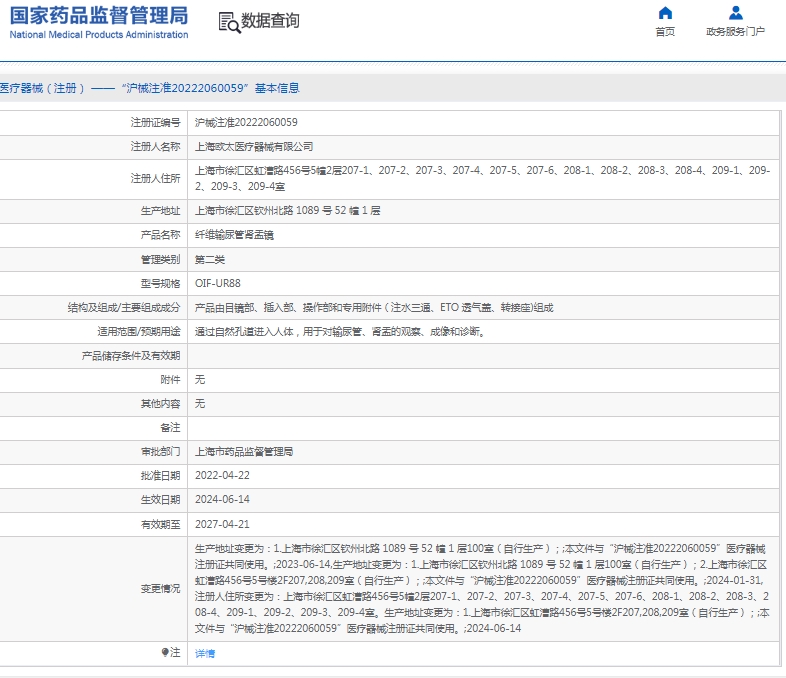Select registration number 沪械注准20222060059 value
This screenshot has height=678, width=786.
[x=246, y=123]
